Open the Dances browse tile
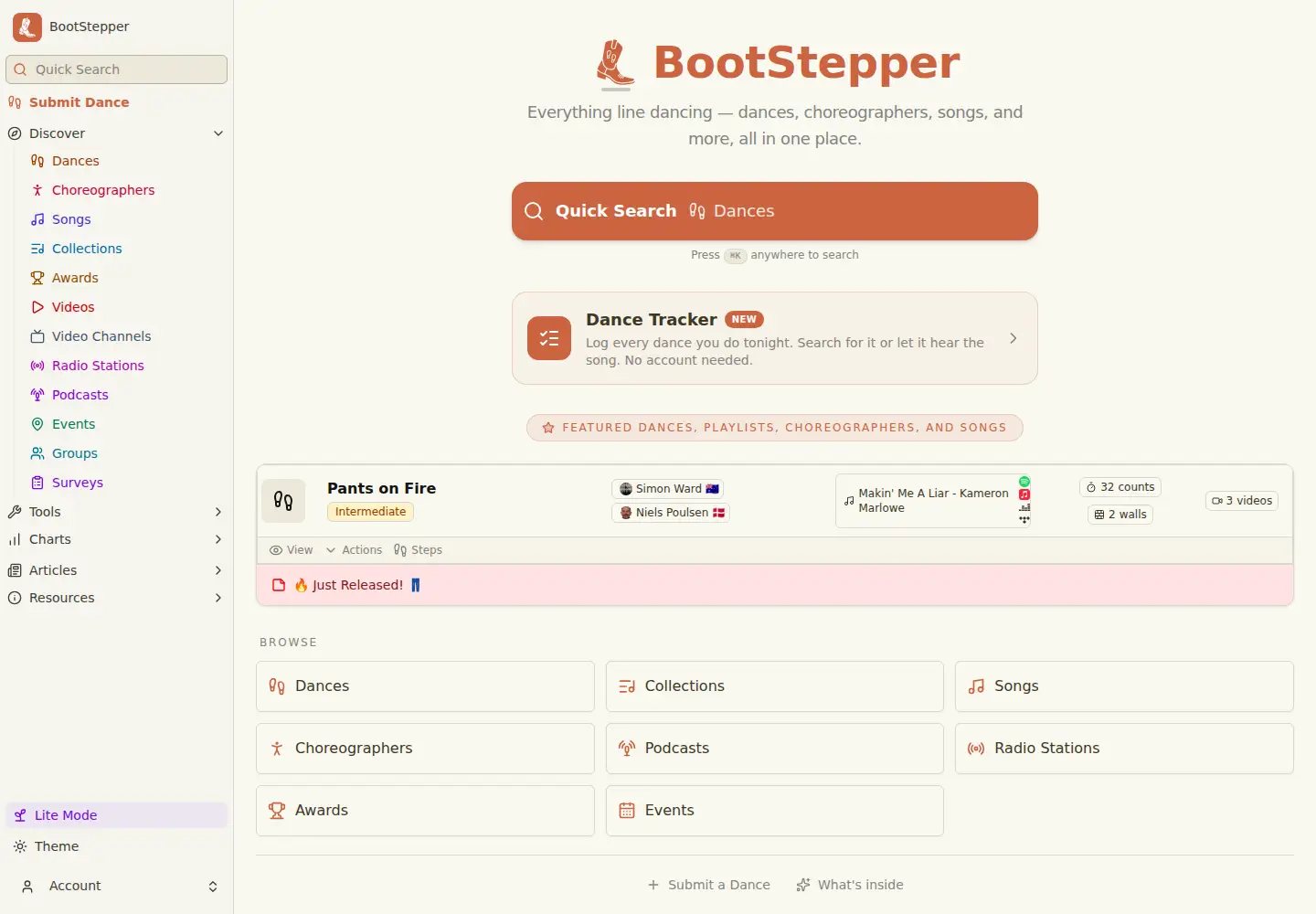The height and width of the screenshot is (914, 1316). (425, 686)
